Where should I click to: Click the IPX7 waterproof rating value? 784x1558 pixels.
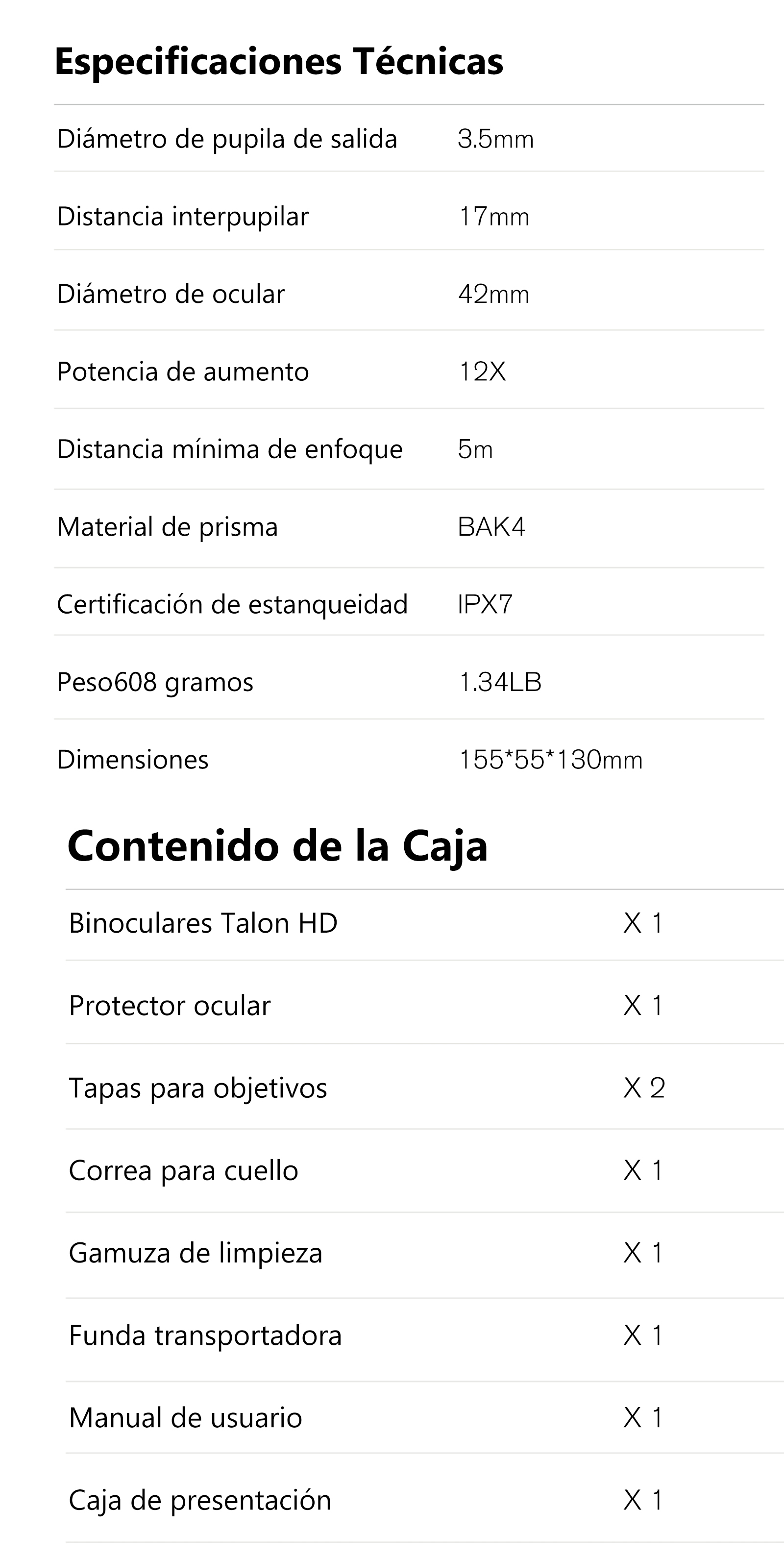pyautogui.click(x=485, y=604)
